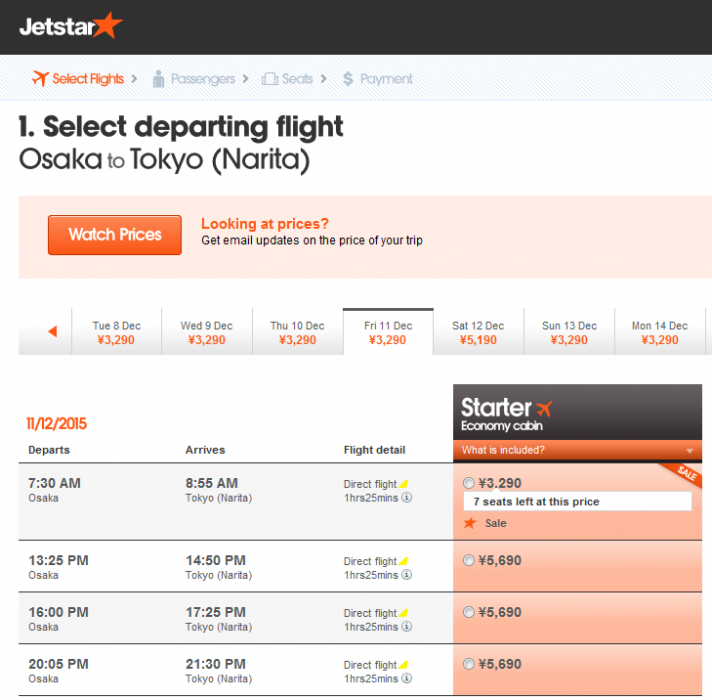712x700 pixels.
Task: Open flight info icon for 7:30 AM flight
Action: (x=407, y=497)
